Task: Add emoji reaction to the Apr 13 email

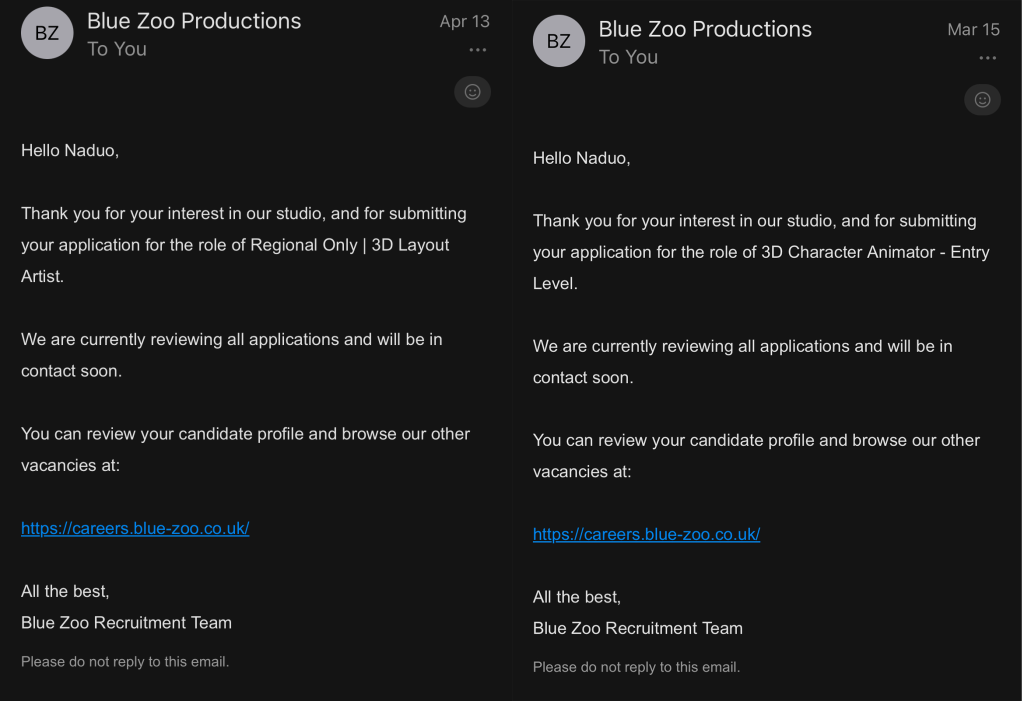Action: [x=472, y=91]
